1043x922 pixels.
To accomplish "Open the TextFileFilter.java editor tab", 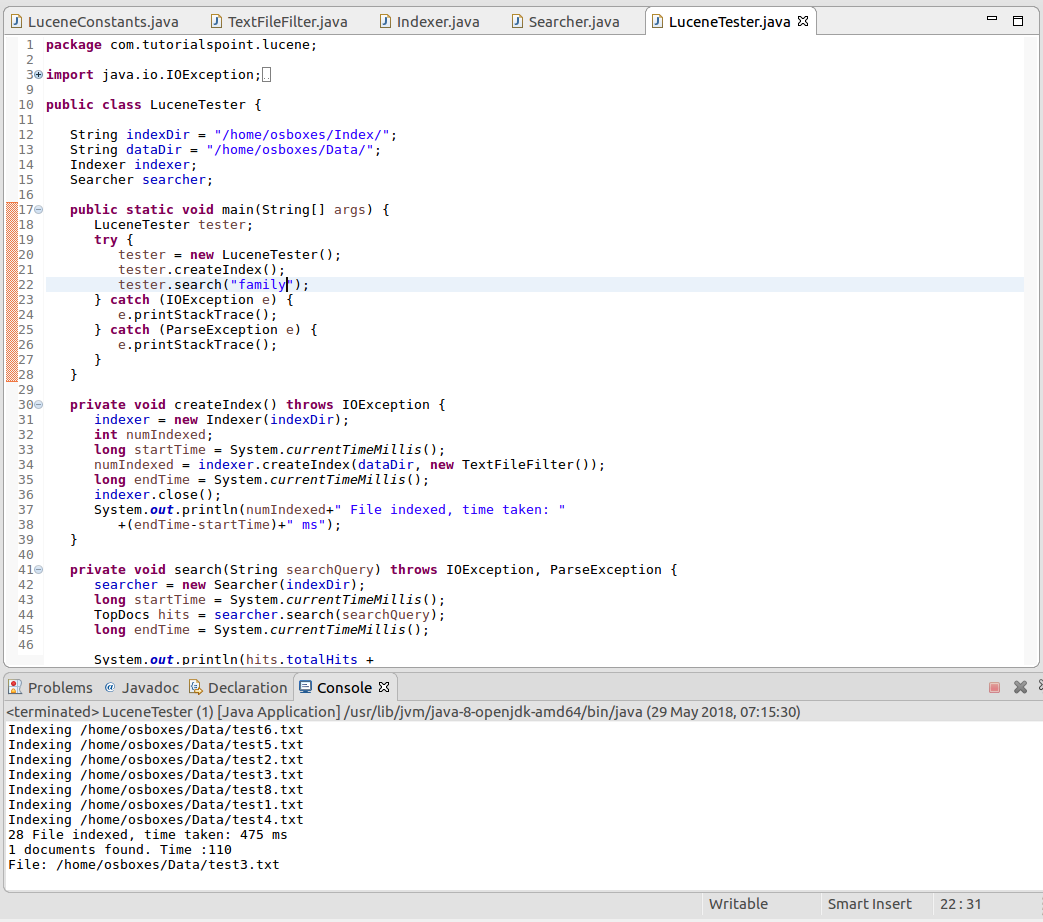I will [279, 21].
